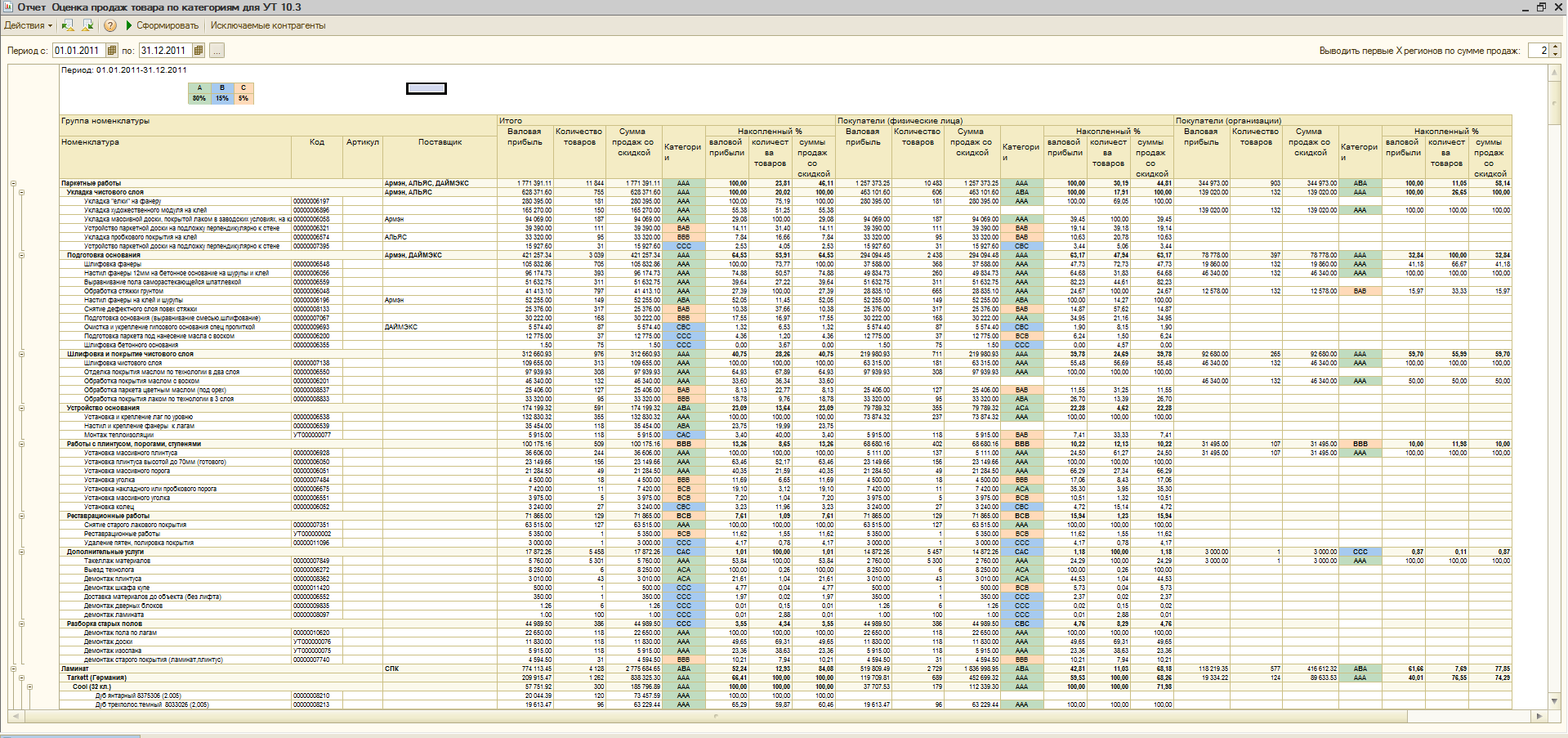The image size is (1568, 738).
Task: Select the Покупатели (физические лица) header
Action: coord(1005,120)
